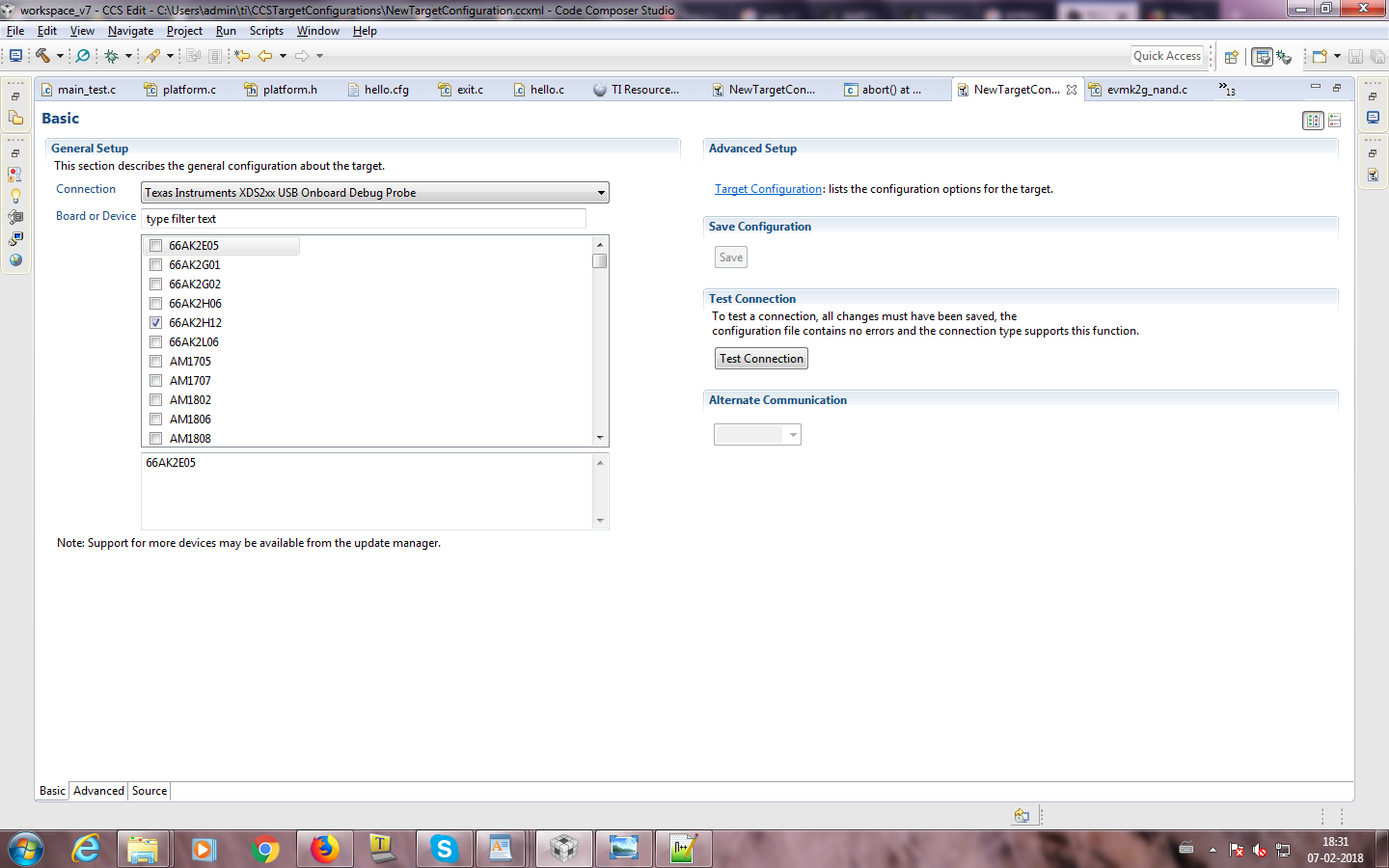1389x868 pixels.
Task: Click the device list scrollbar thumb
Action: coord(600,260)
